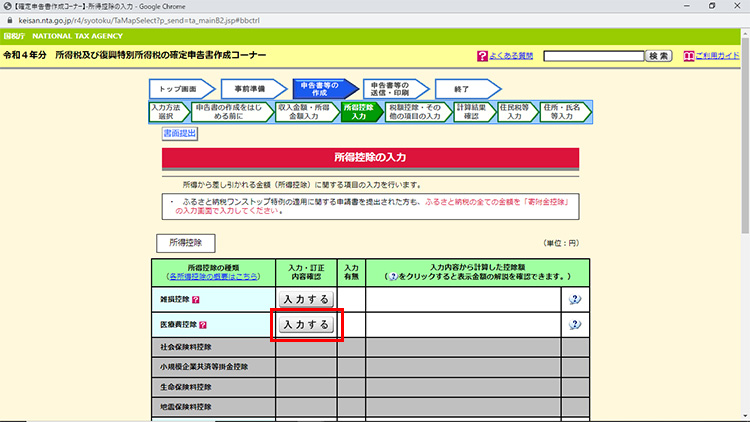
Task: Go to the トップ画面 step
Action: click(x=178, y=89)
